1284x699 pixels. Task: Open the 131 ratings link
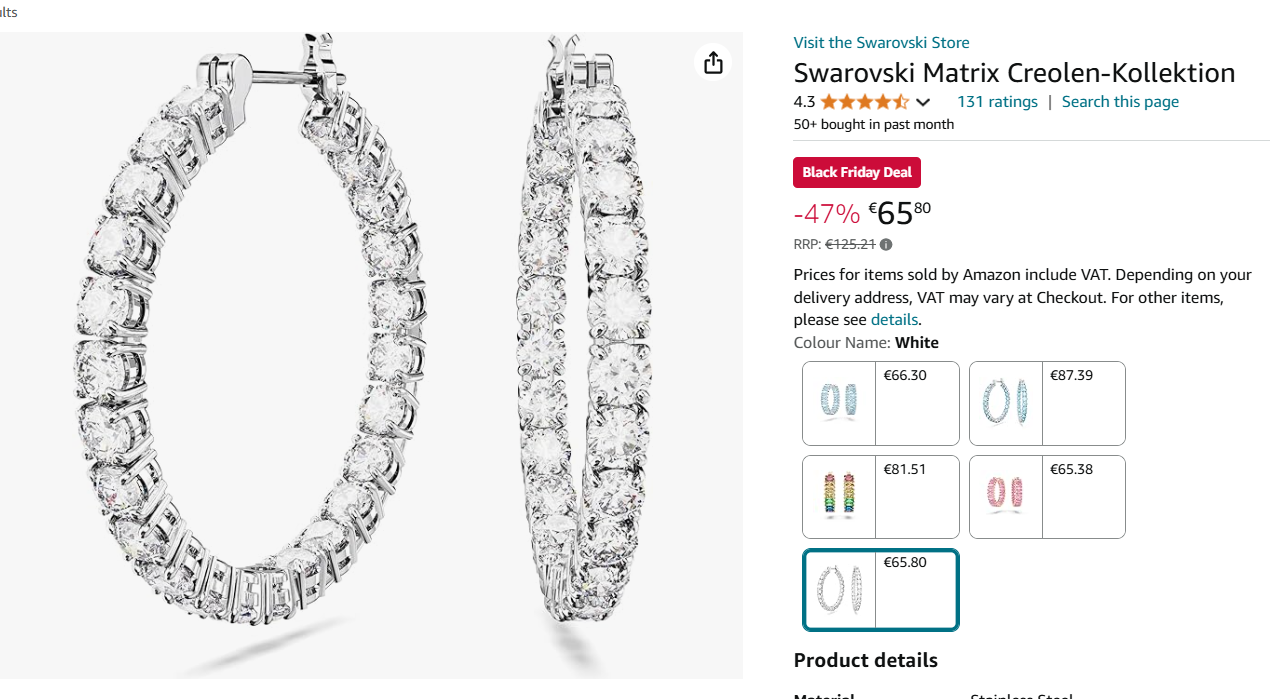[x=997, y=102]
